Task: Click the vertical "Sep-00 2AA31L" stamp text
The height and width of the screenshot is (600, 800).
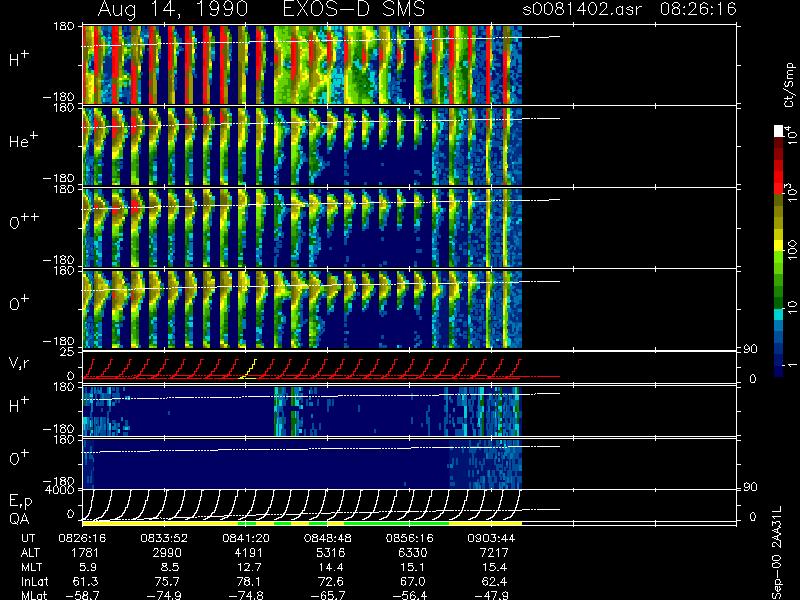Action: tap(777, 553)
